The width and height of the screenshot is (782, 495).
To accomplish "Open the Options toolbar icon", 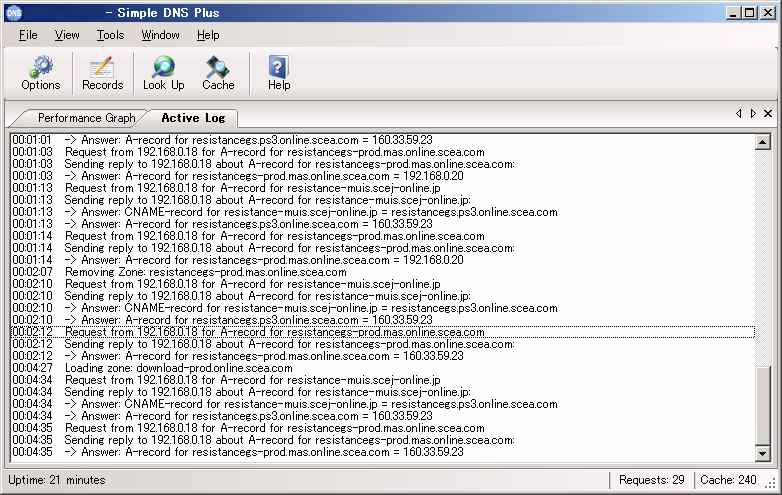I will point(40,73).
